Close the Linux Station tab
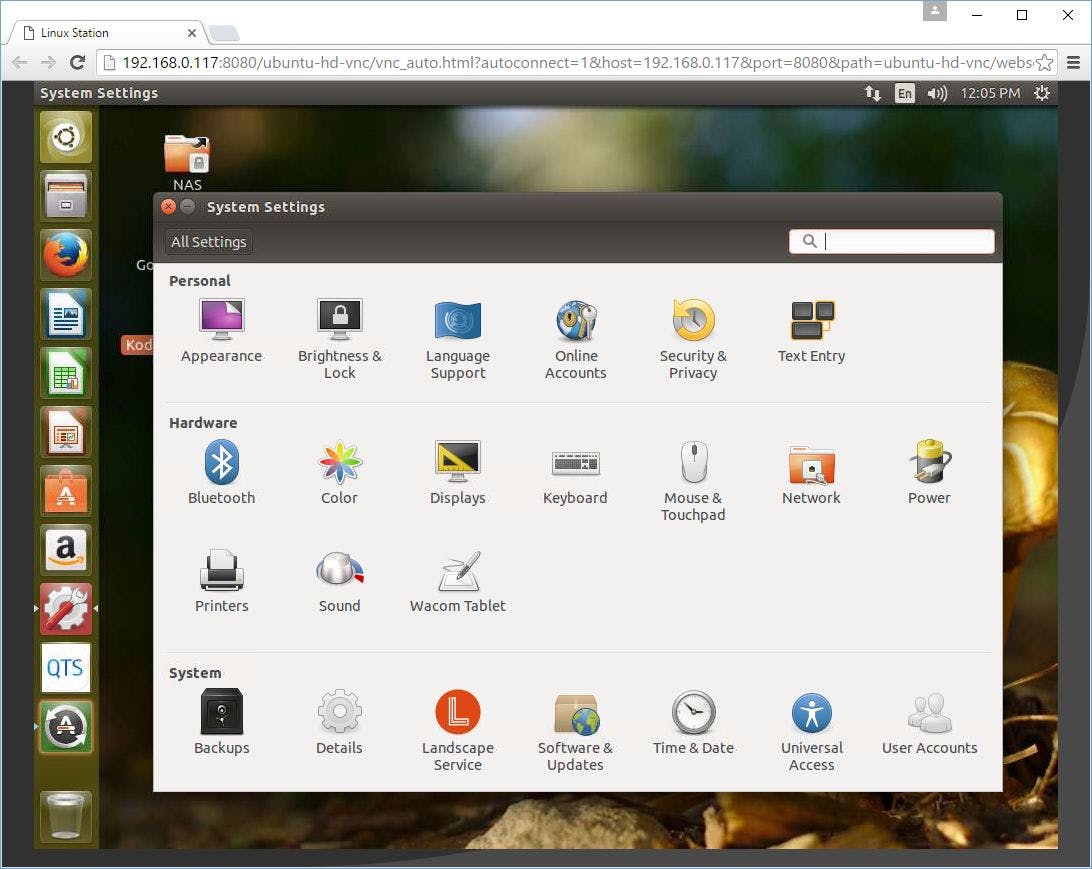 click(192, 33)
